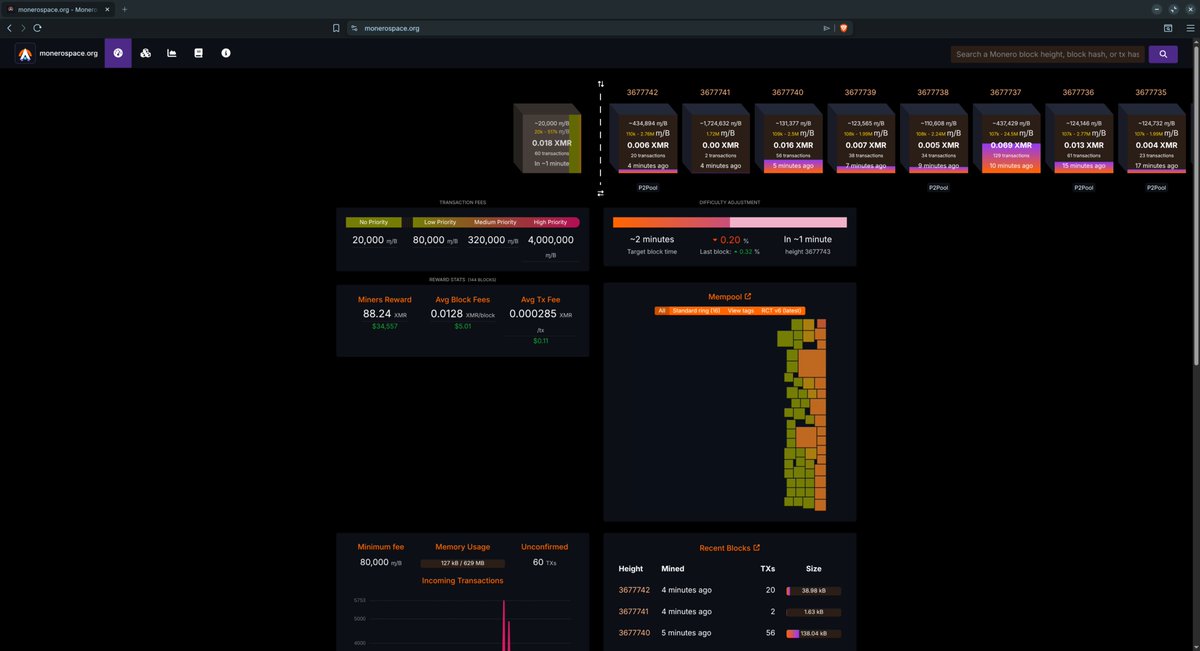Viewport: 1200px width, 651px height.
Task: Click the monerospace.org logo
Action: pos(25,54)
